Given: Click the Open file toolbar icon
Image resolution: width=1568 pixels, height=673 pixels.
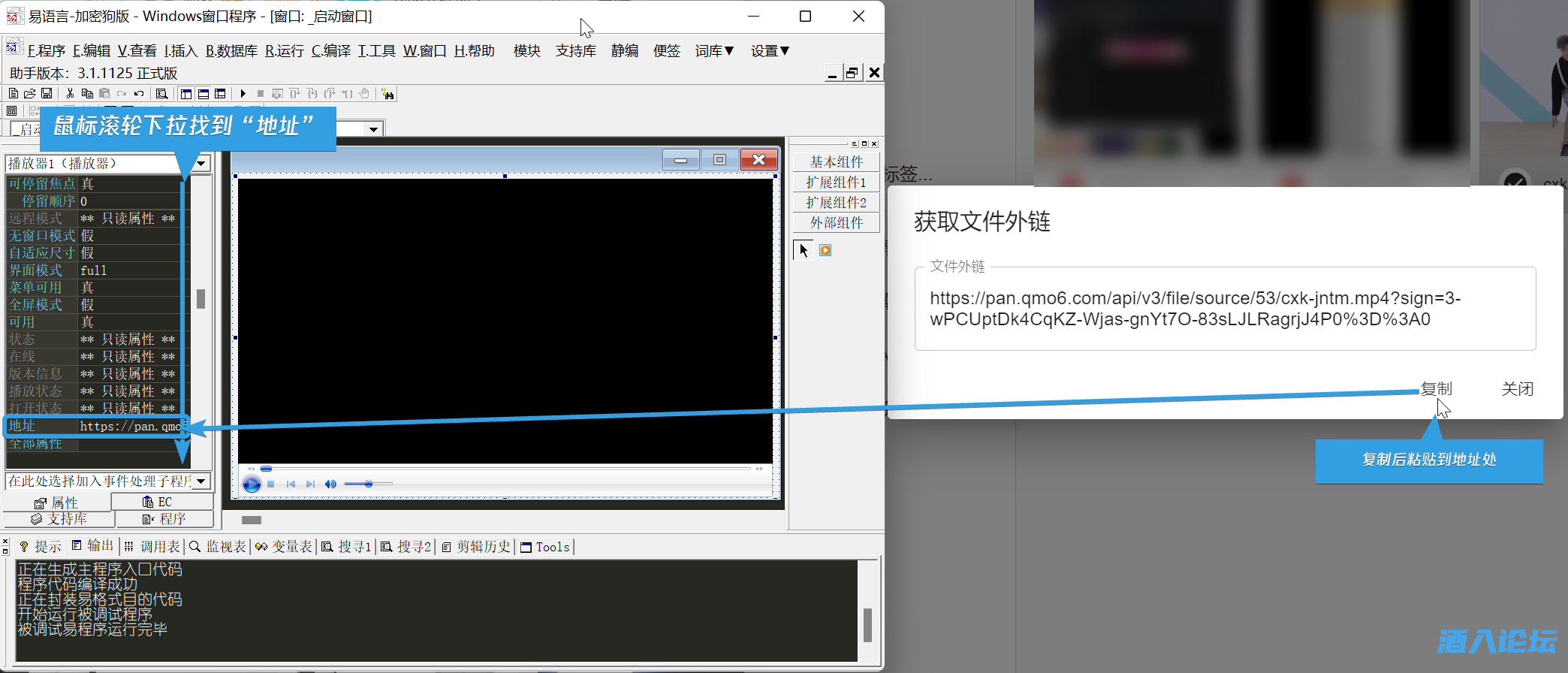Looking at the screenshot, I should click(x=30, y=94).
